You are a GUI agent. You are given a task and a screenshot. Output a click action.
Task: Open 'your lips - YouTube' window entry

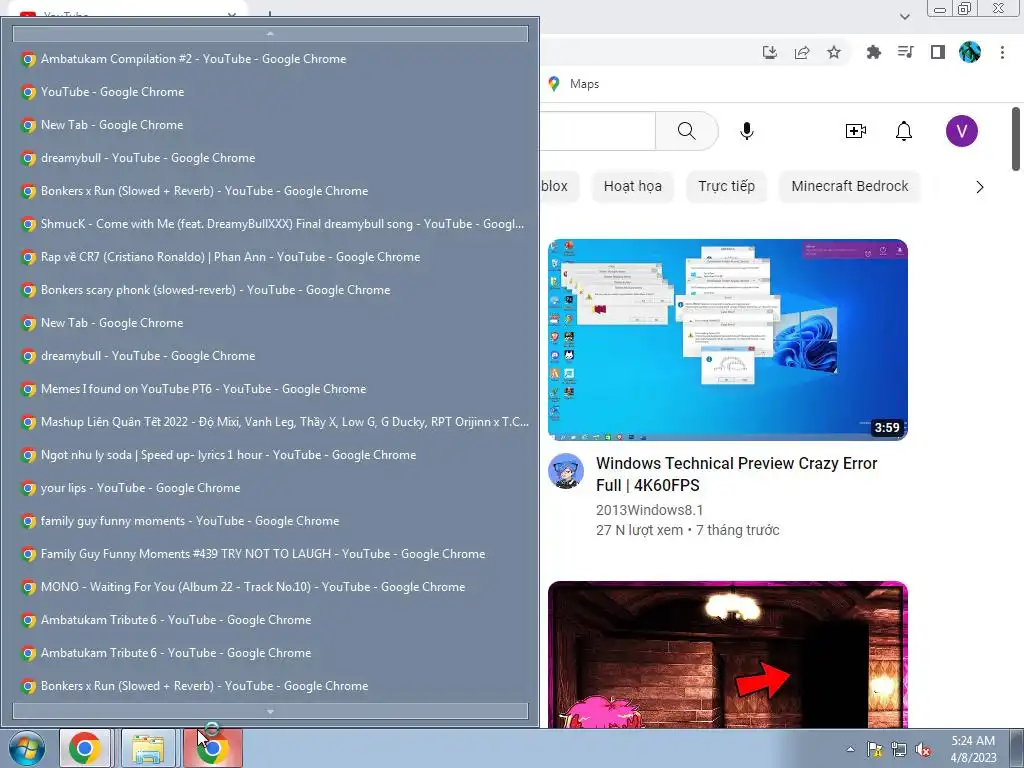pyautogui.click(x=270, y=488)
